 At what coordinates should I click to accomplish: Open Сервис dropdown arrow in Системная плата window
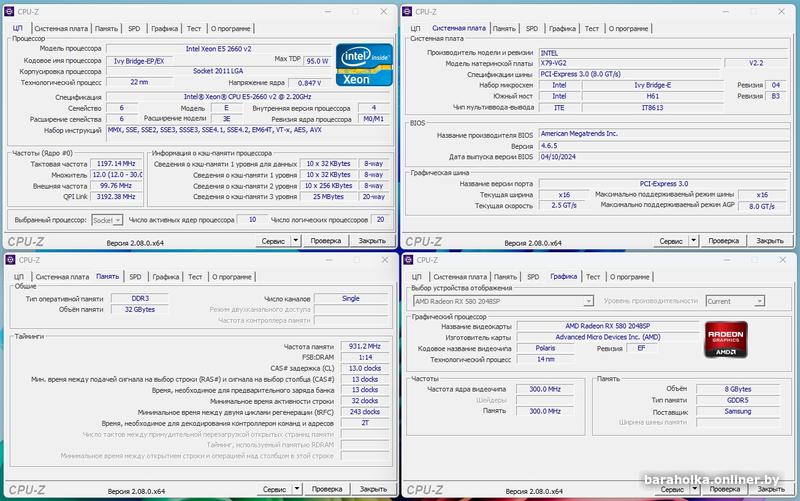[x=693, y=240]
